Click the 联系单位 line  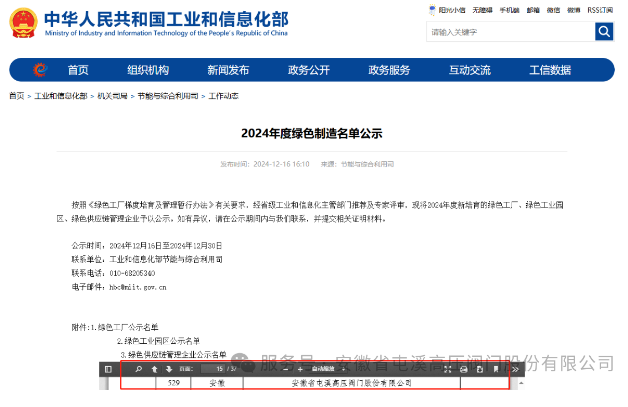[147, 260]
